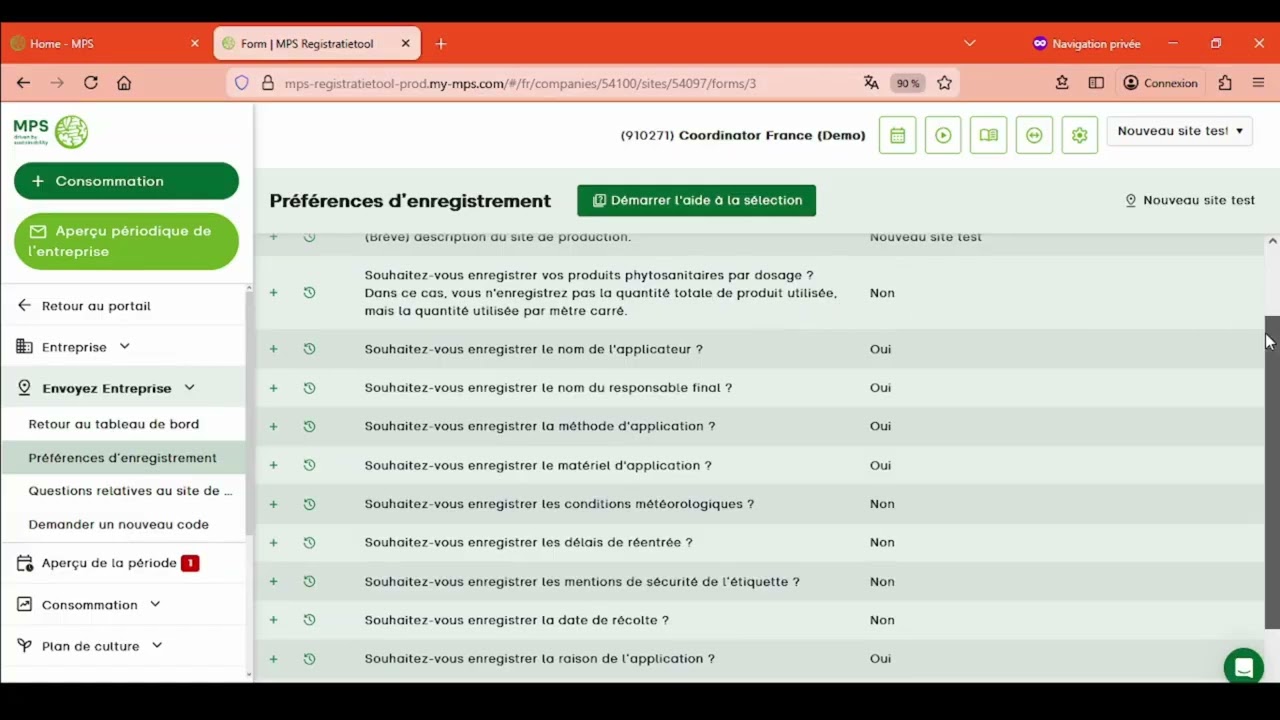Click history icon for date de récolte row
The image size is (1280, 720).
coord(309,620)
